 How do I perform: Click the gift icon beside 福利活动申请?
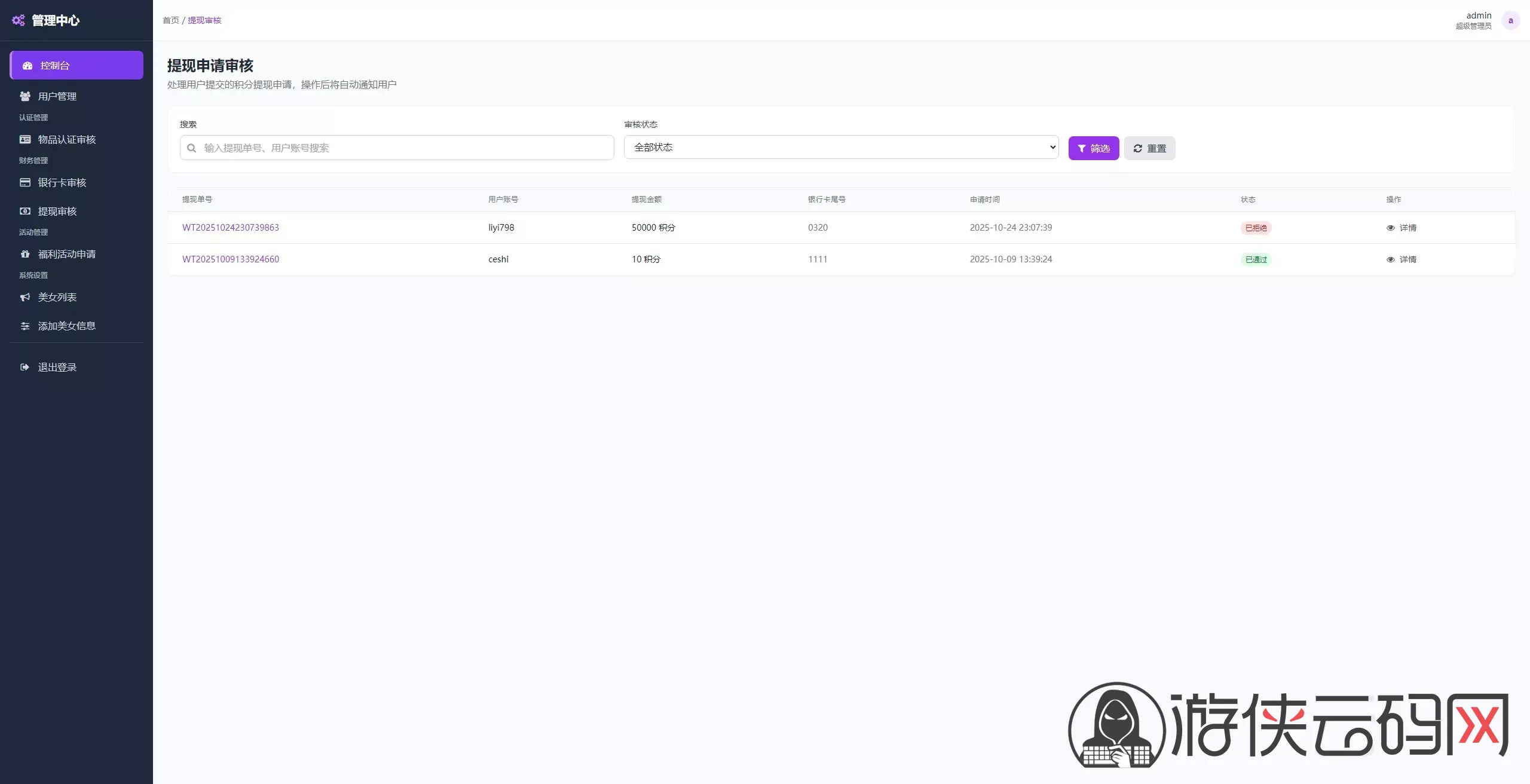coord(25,254)
